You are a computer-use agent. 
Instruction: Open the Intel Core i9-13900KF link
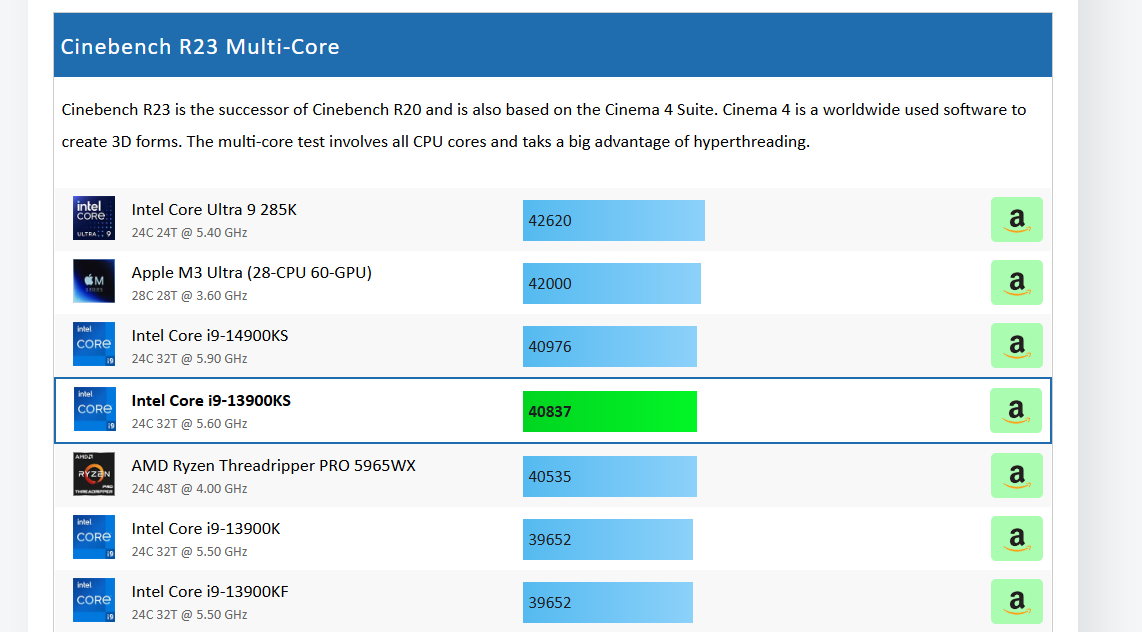coord(210,592)
